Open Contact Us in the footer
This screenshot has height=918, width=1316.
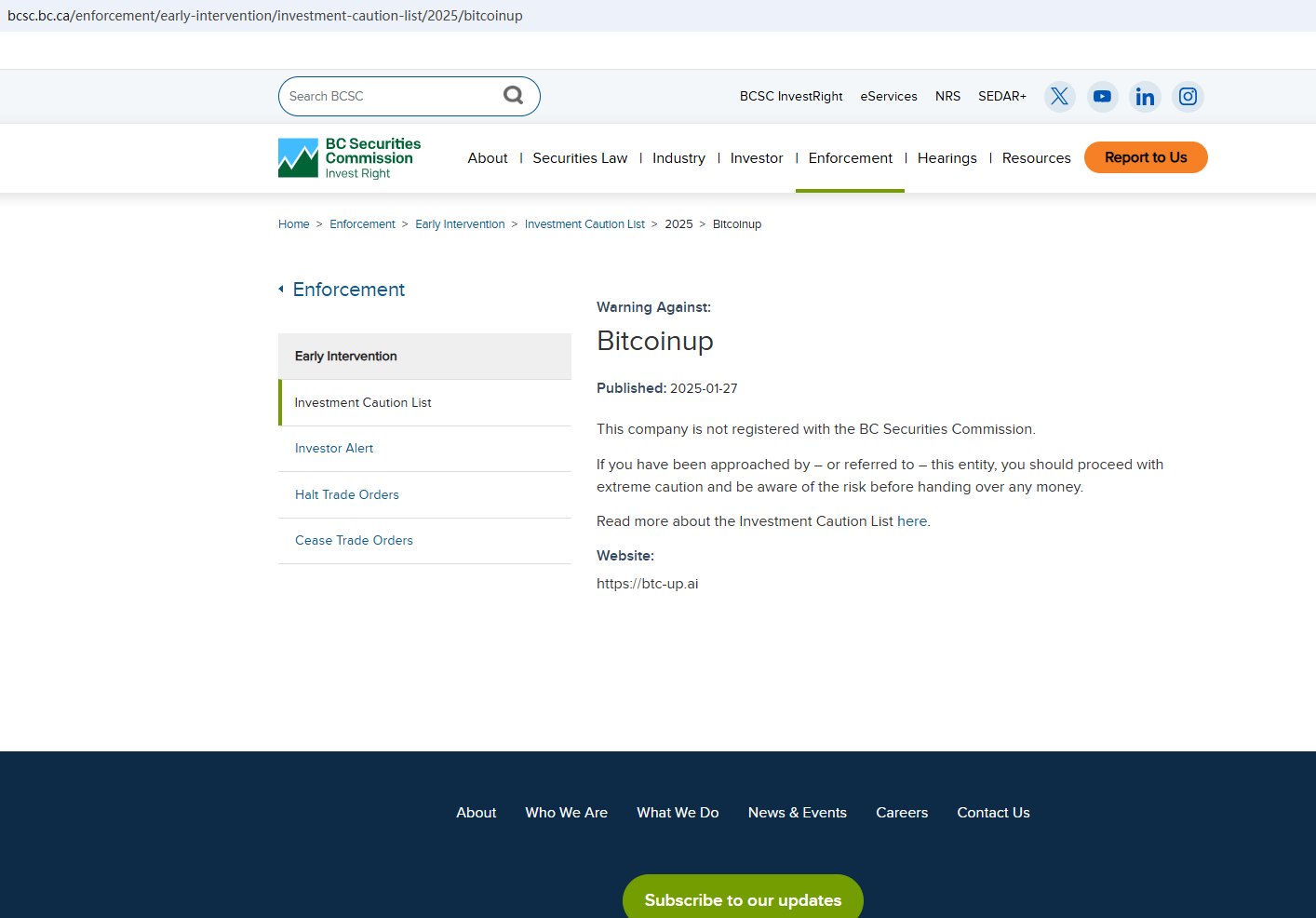pyautogui.click(x=993, y=813)
